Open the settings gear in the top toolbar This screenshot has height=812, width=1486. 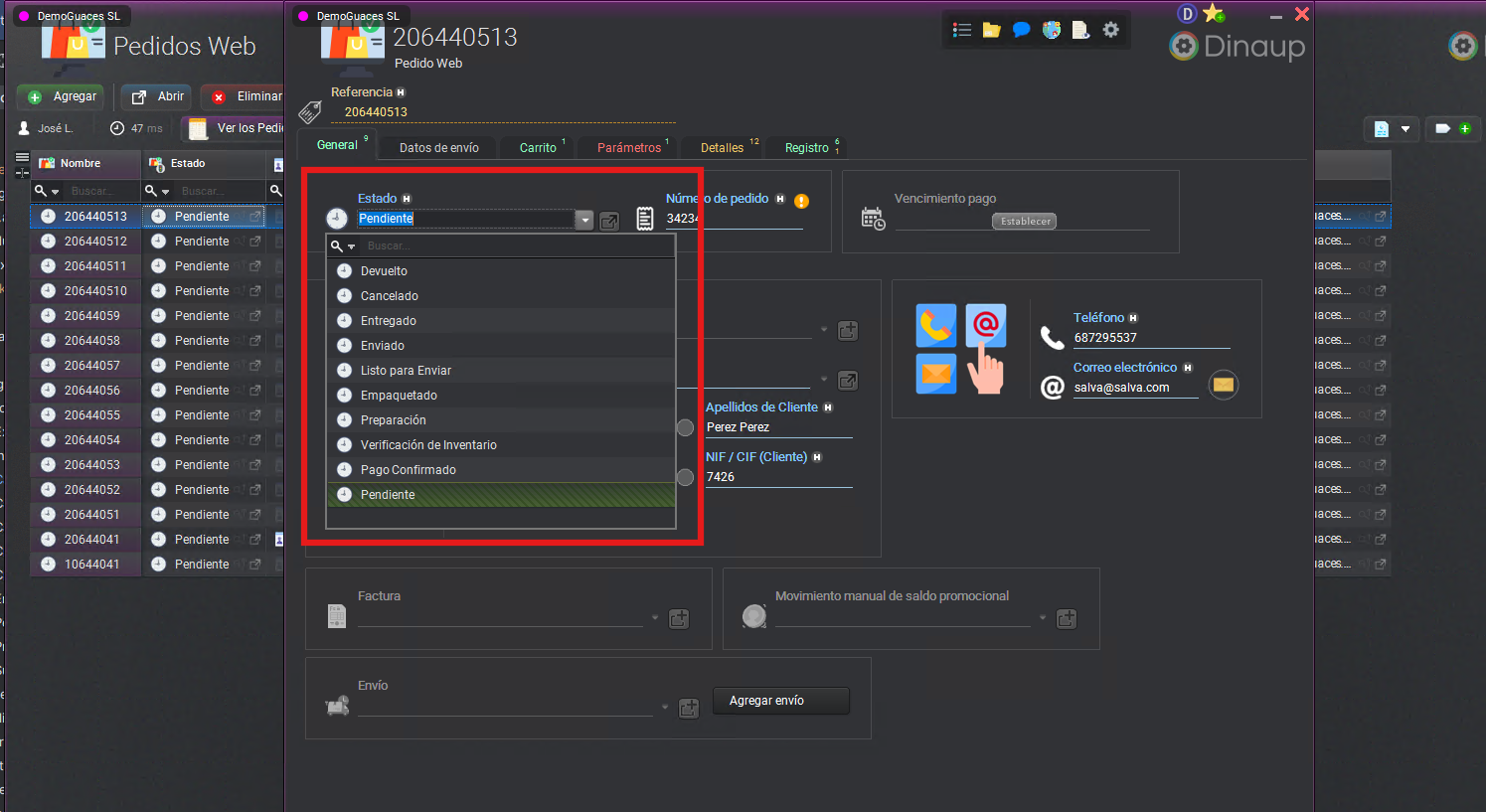pyautogui.click(x=1110, y=30)
